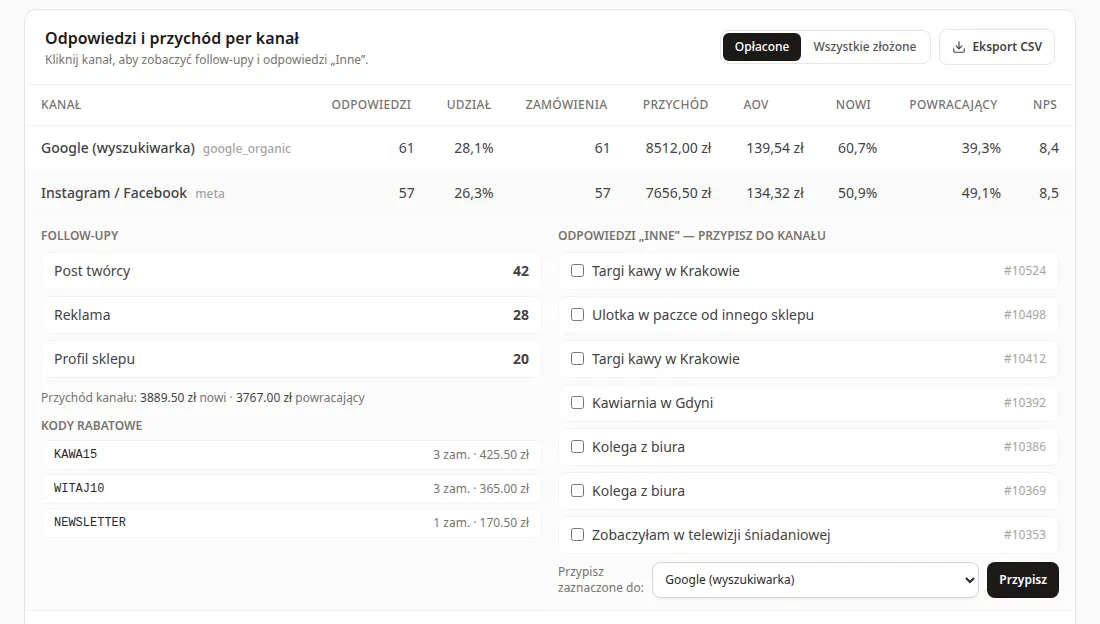Image resolution: width=1100 pixels, height=624 pixels.
Task: Check Kolega z biura for order #10369
Action: coord(577,491)
